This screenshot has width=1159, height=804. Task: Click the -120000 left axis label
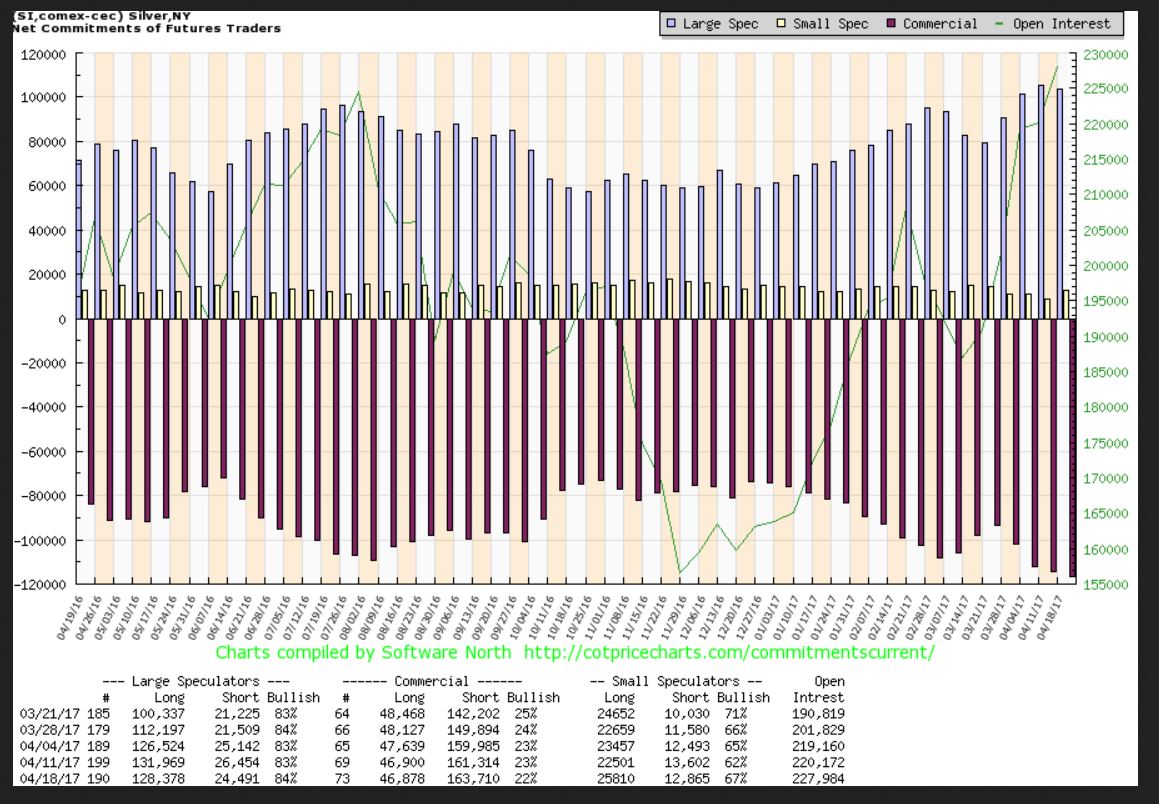click(x=40, y=584)
